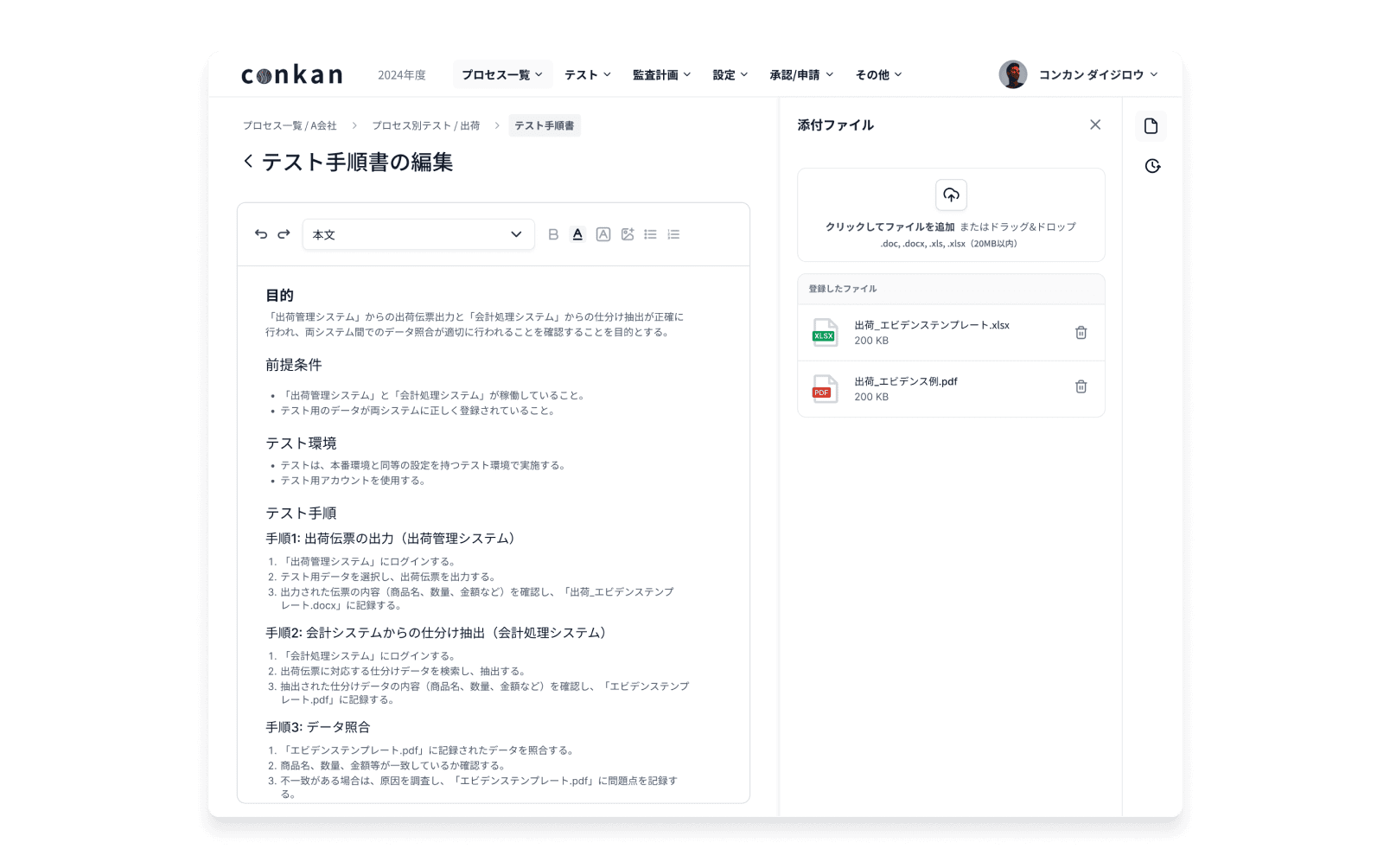1390x868 pixels.
Task: Open the 本文 paragraph style dropdown
Action: (418, 234)
